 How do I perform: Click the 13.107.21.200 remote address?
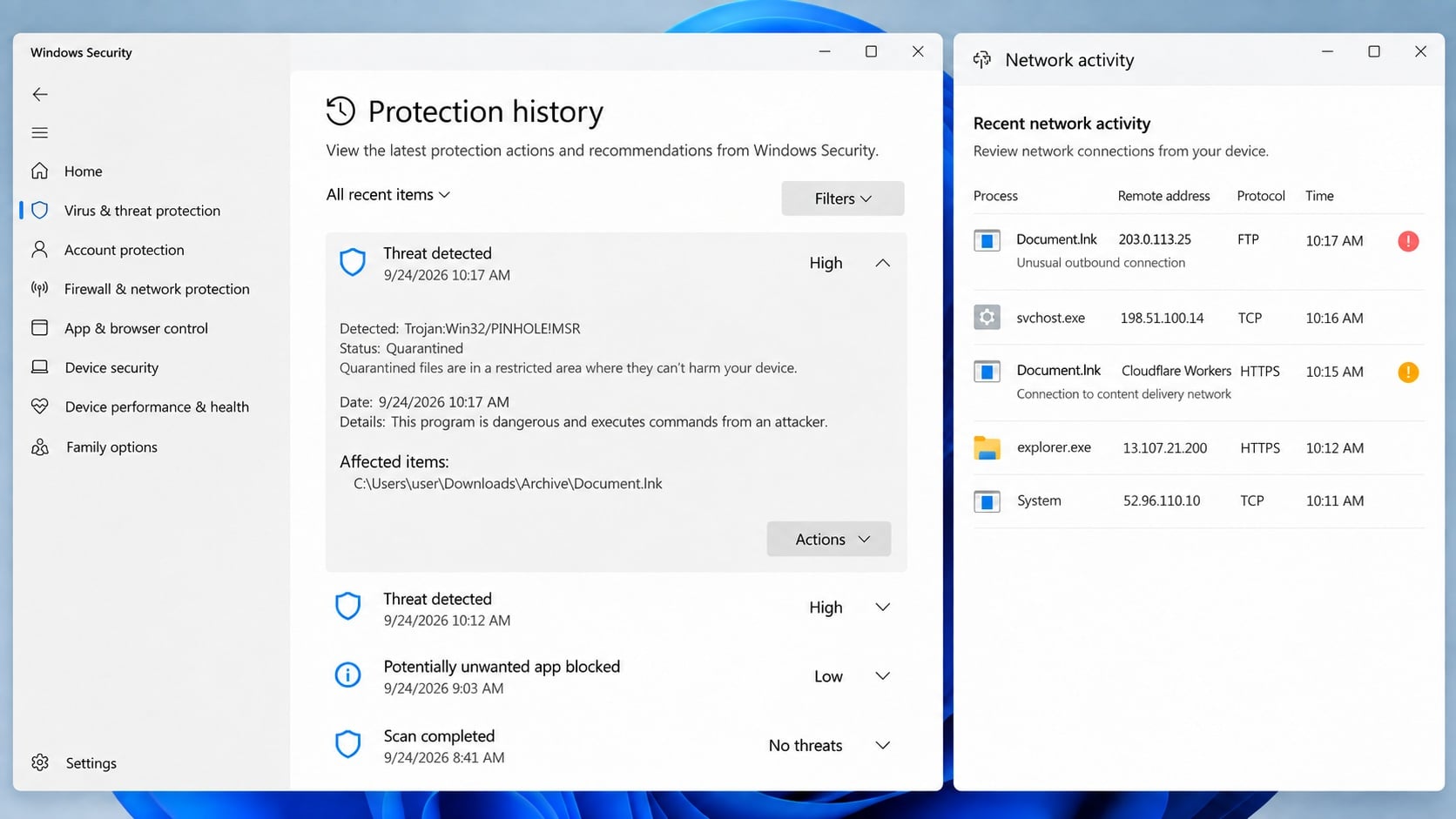coord(1164,448)
